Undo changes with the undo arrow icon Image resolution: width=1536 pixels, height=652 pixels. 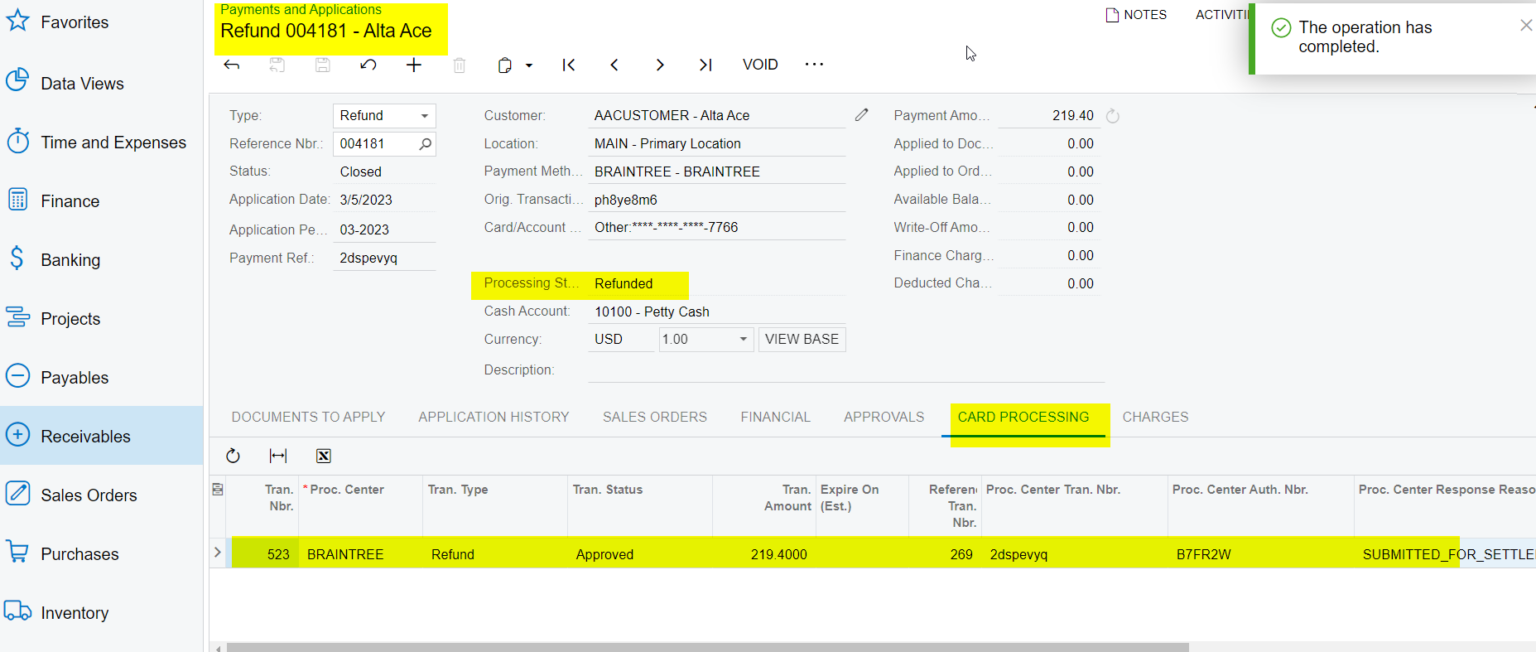click(367, 64)
